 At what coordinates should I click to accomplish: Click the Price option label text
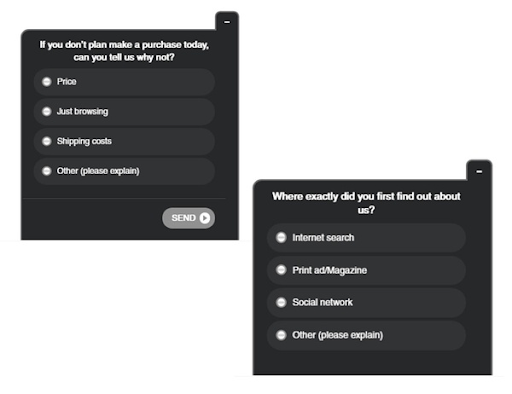click(67, 82)
